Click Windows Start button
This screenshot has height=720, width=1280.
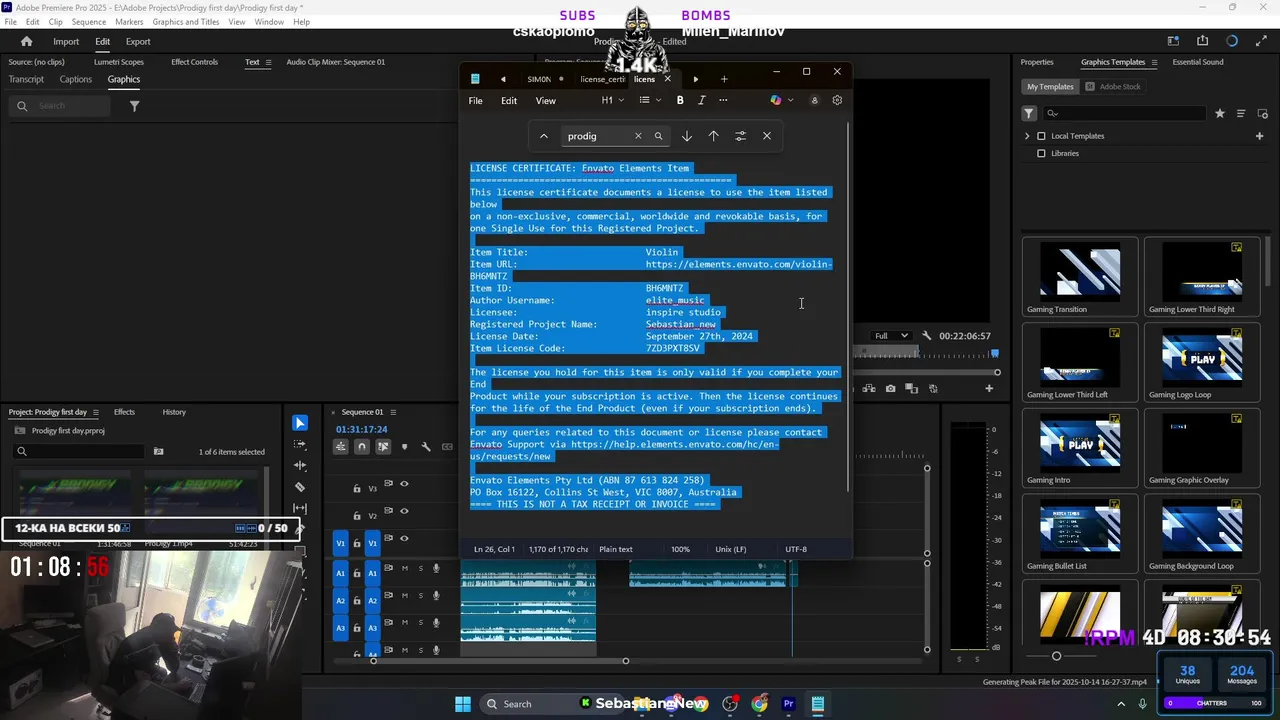tap(463, 704)
